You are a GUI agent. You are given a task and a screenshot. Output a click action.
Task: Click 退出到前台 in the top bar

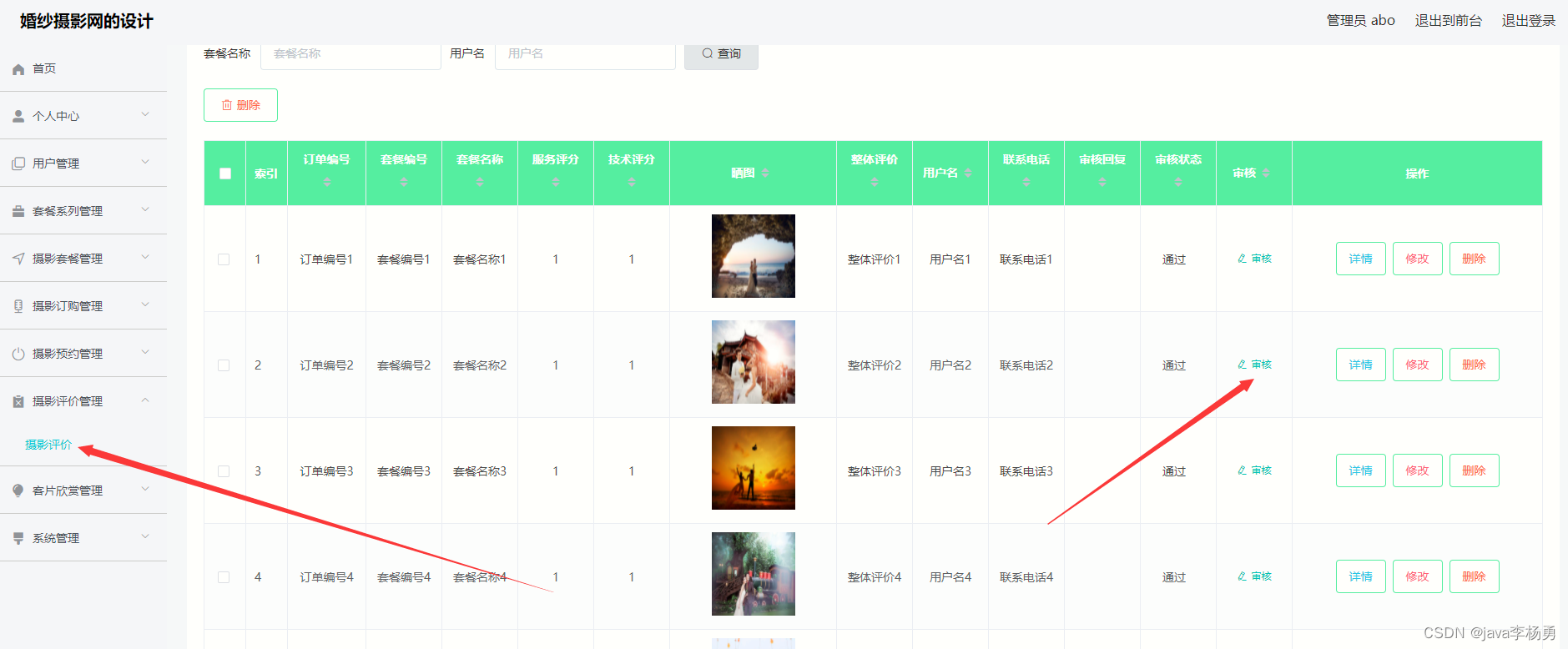pyautogui.click(x=1448, y=20)
